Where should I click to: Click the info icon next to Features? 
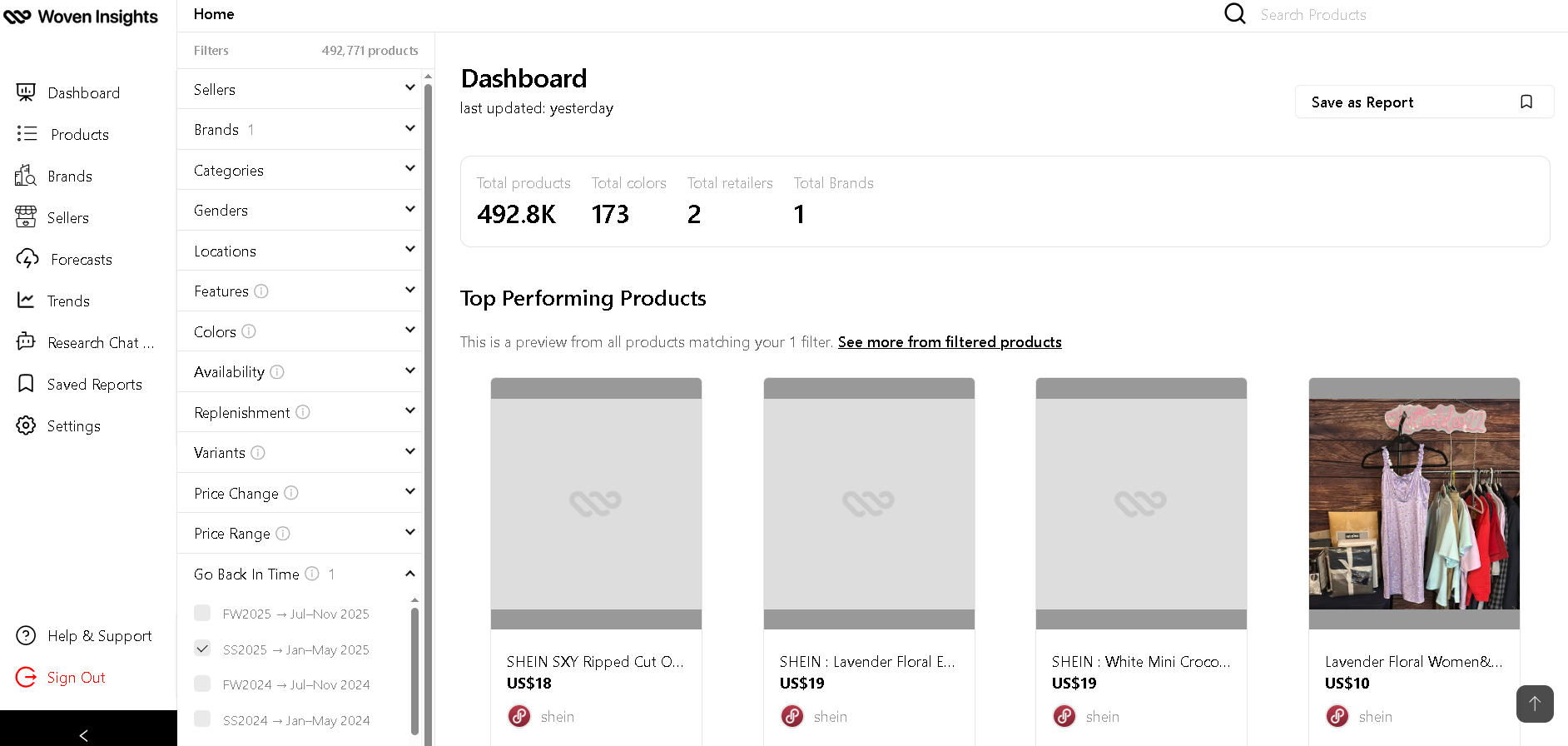[x=261, y=291]
